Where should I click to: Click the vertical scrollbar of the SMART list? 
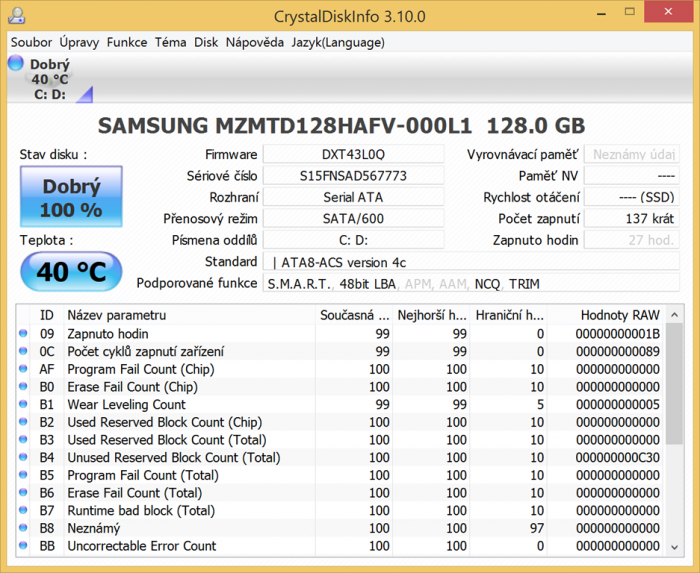[675, 440]
